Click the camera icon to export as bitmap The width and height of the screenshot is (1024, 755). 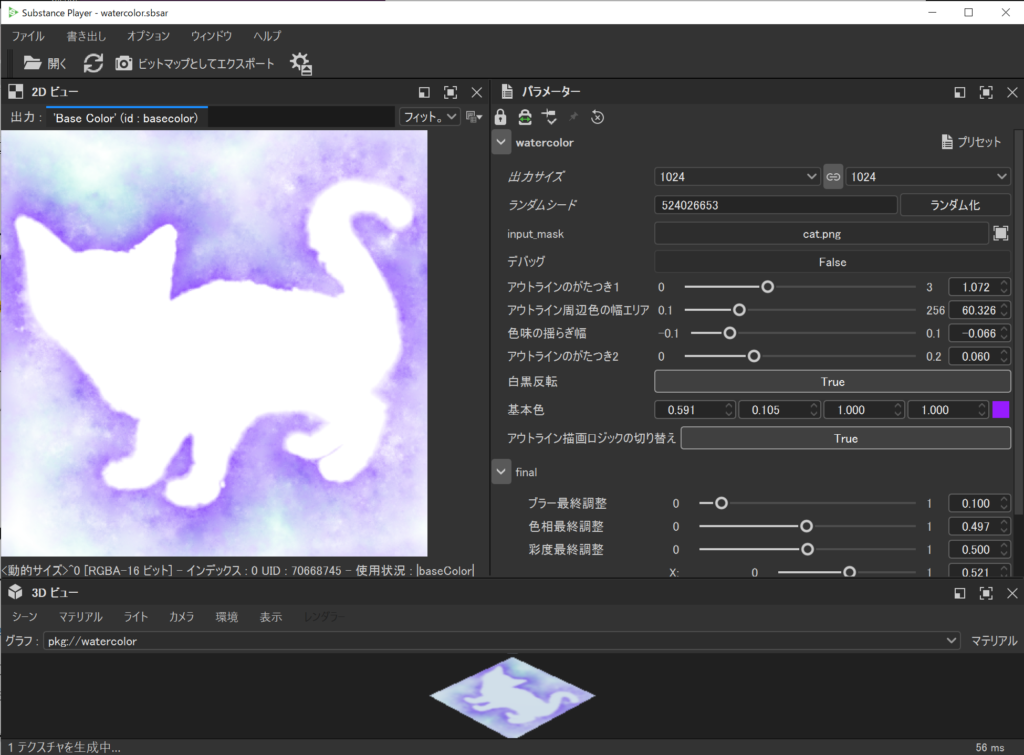click(x=124, y=63)
